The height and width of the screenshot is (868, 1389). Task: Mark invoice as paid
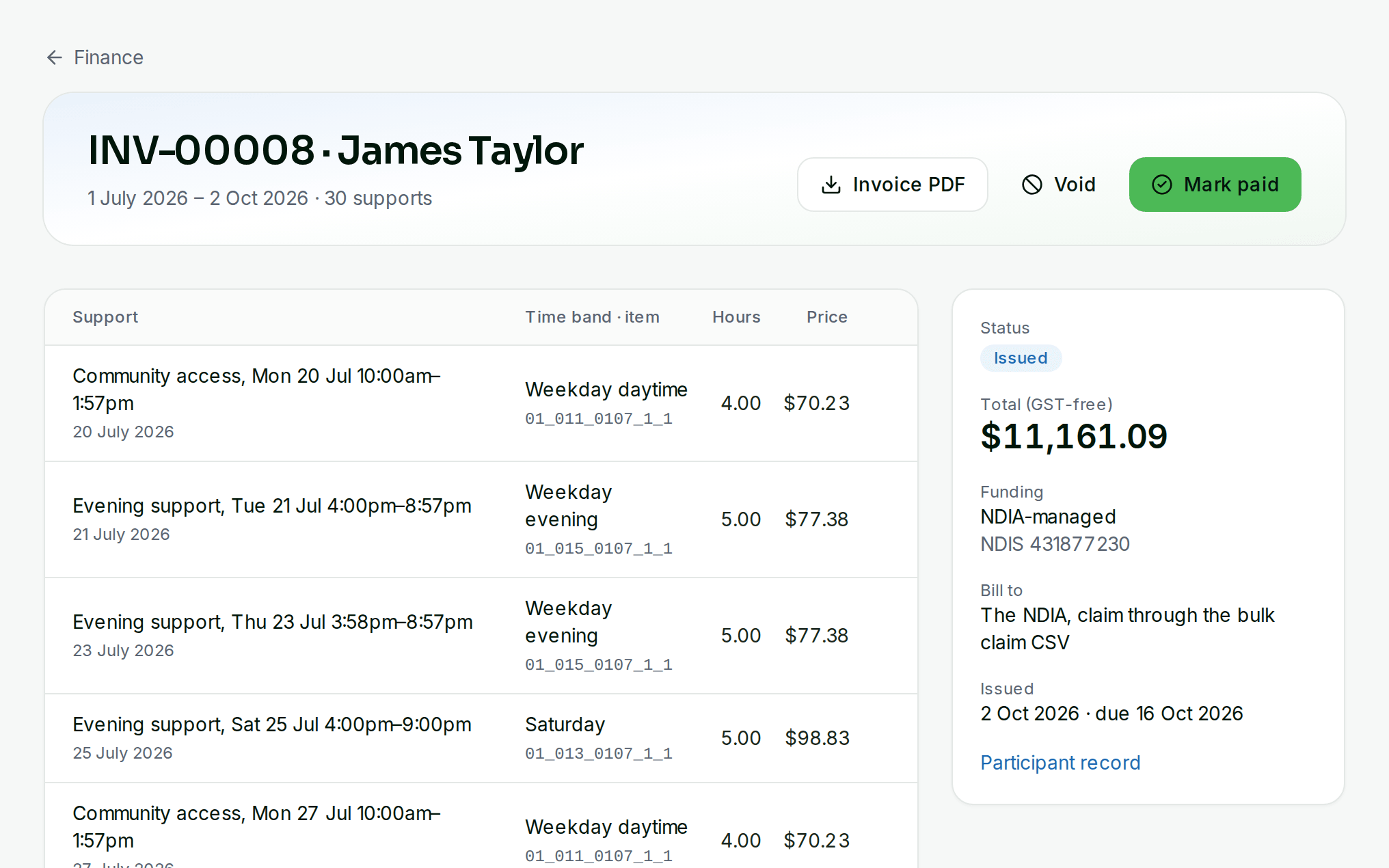pos(1215,185)
